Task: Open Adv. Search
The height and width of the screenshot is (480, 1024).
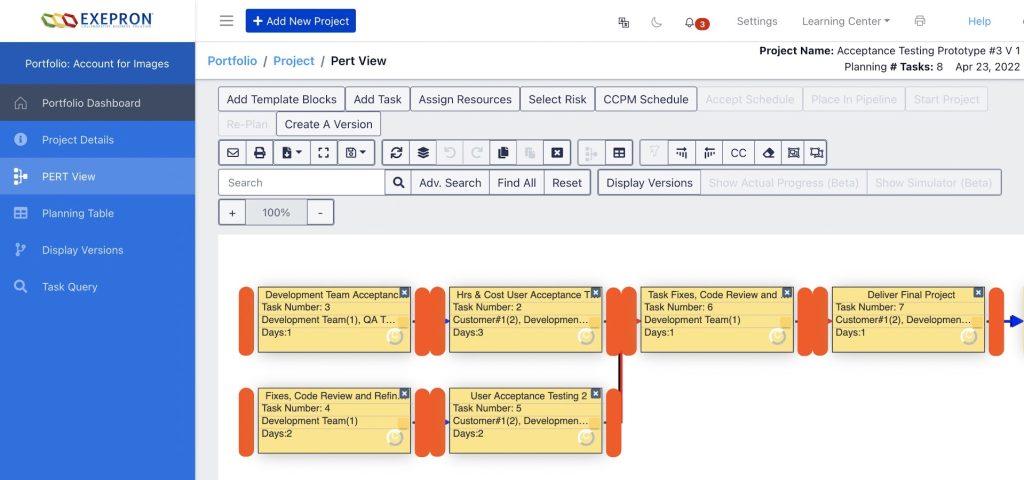Action: coord(450,183)
